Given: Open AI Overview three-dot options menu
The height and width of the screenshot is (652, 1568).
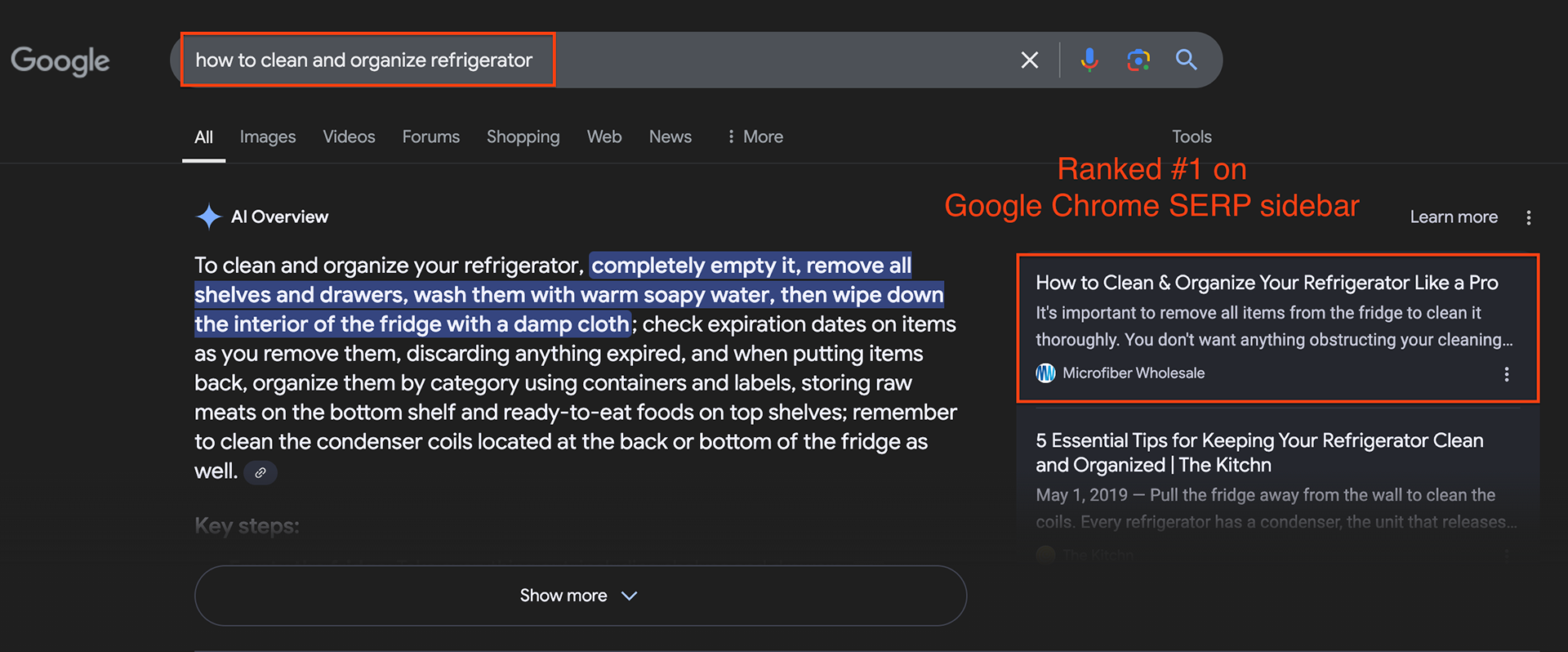Looking at the screenshot, I should [1529, 217].
